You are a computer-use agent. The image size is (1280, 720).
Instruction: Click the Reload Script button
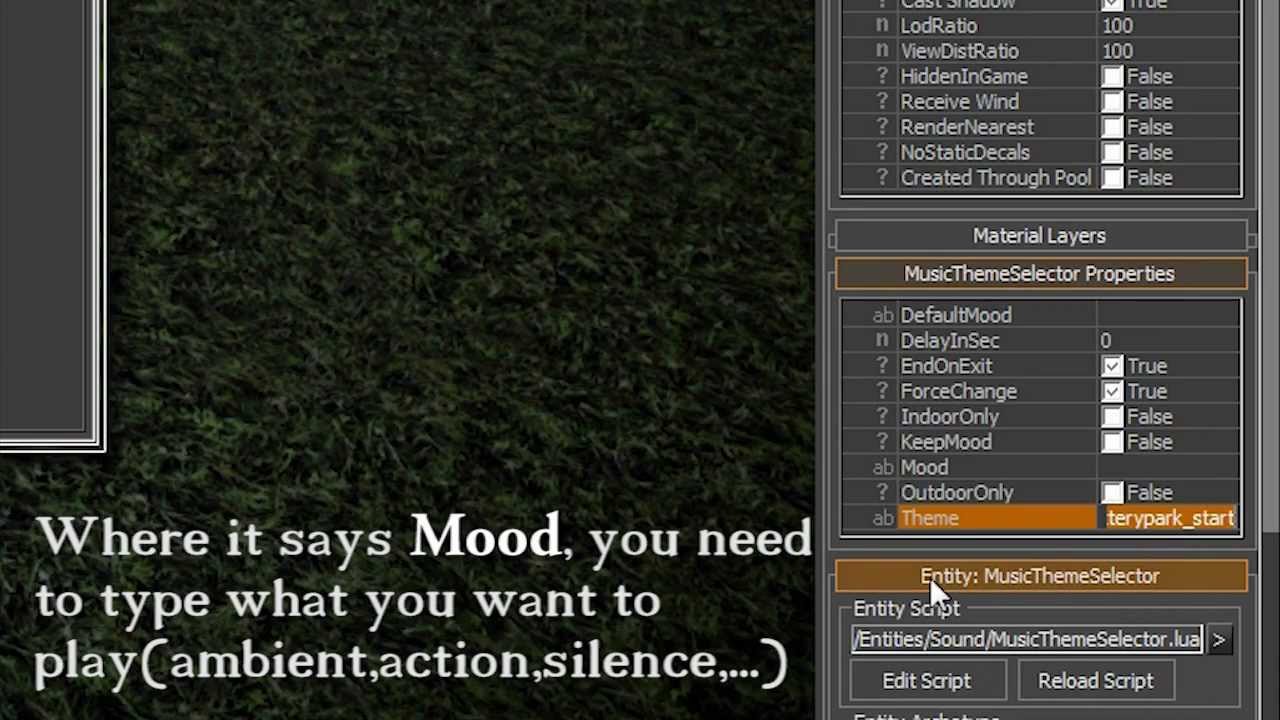pyautogui.click(x=1096, y=681)
